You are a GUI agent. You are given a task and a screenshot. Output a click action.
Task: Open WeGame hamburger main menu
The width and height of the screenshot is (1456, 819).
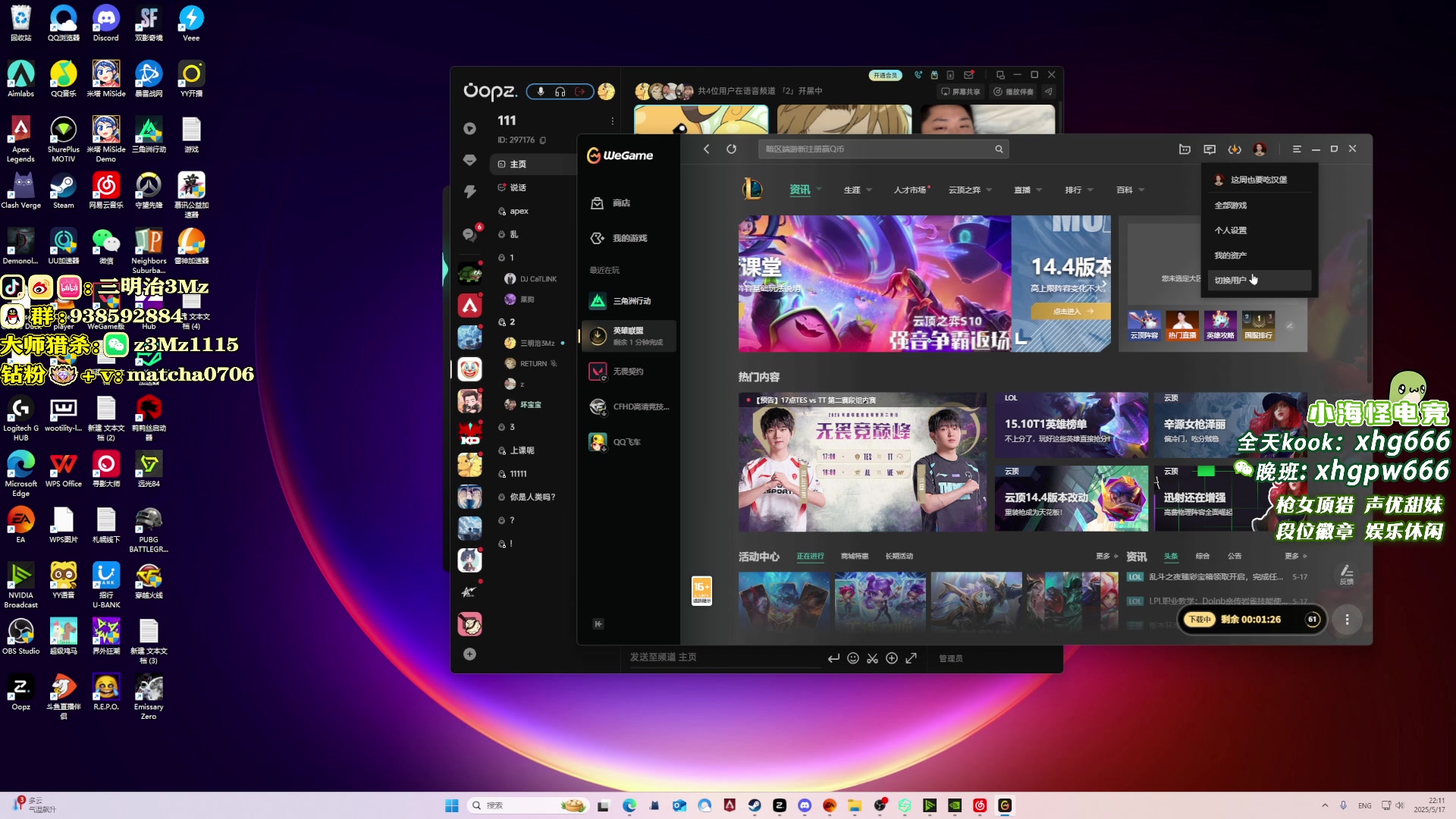pyautogui.click(x=1297, y=149)
